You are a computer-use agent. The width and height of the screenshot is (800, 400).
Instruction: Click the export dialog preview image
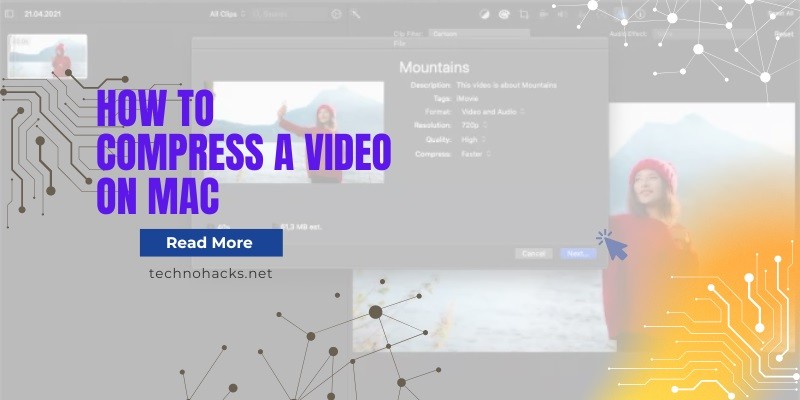click(x=298, y=132)
